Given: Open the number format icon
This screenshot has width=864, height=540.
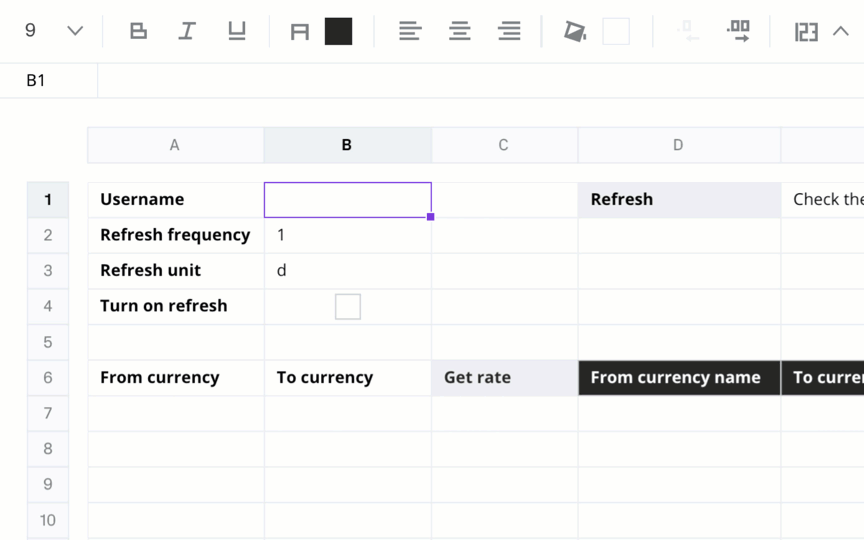Looking at the screenshot, I should pyautogui.click(x=806, y=32).
